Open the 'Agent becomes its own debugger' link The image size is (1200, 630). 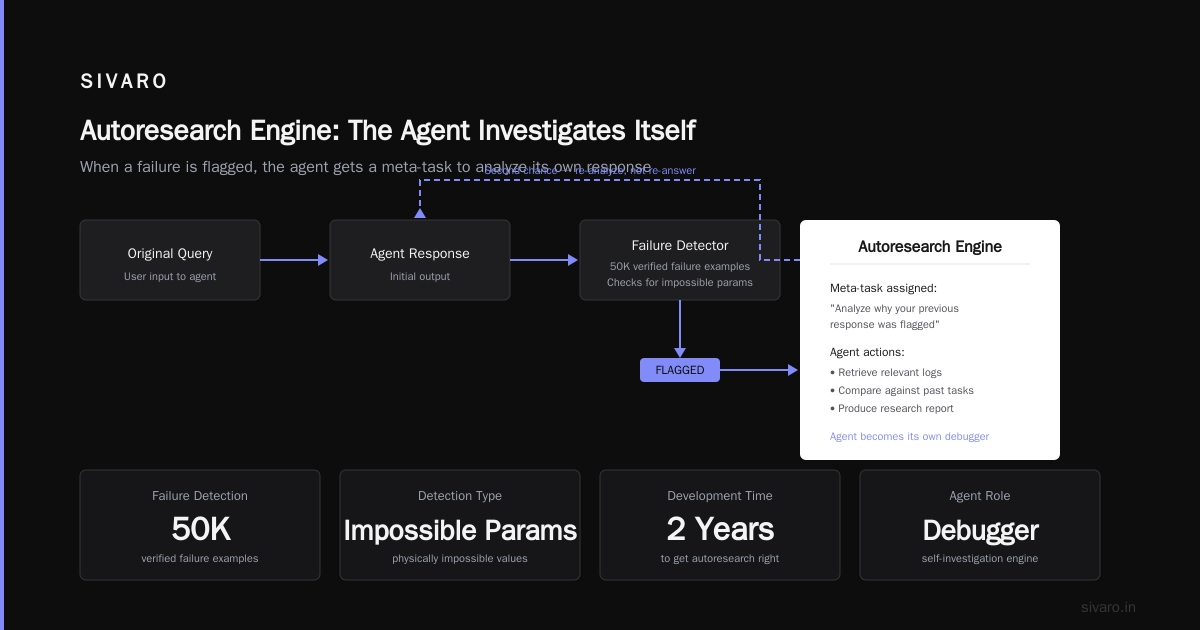pyautogui.click(x=910, y=436)
